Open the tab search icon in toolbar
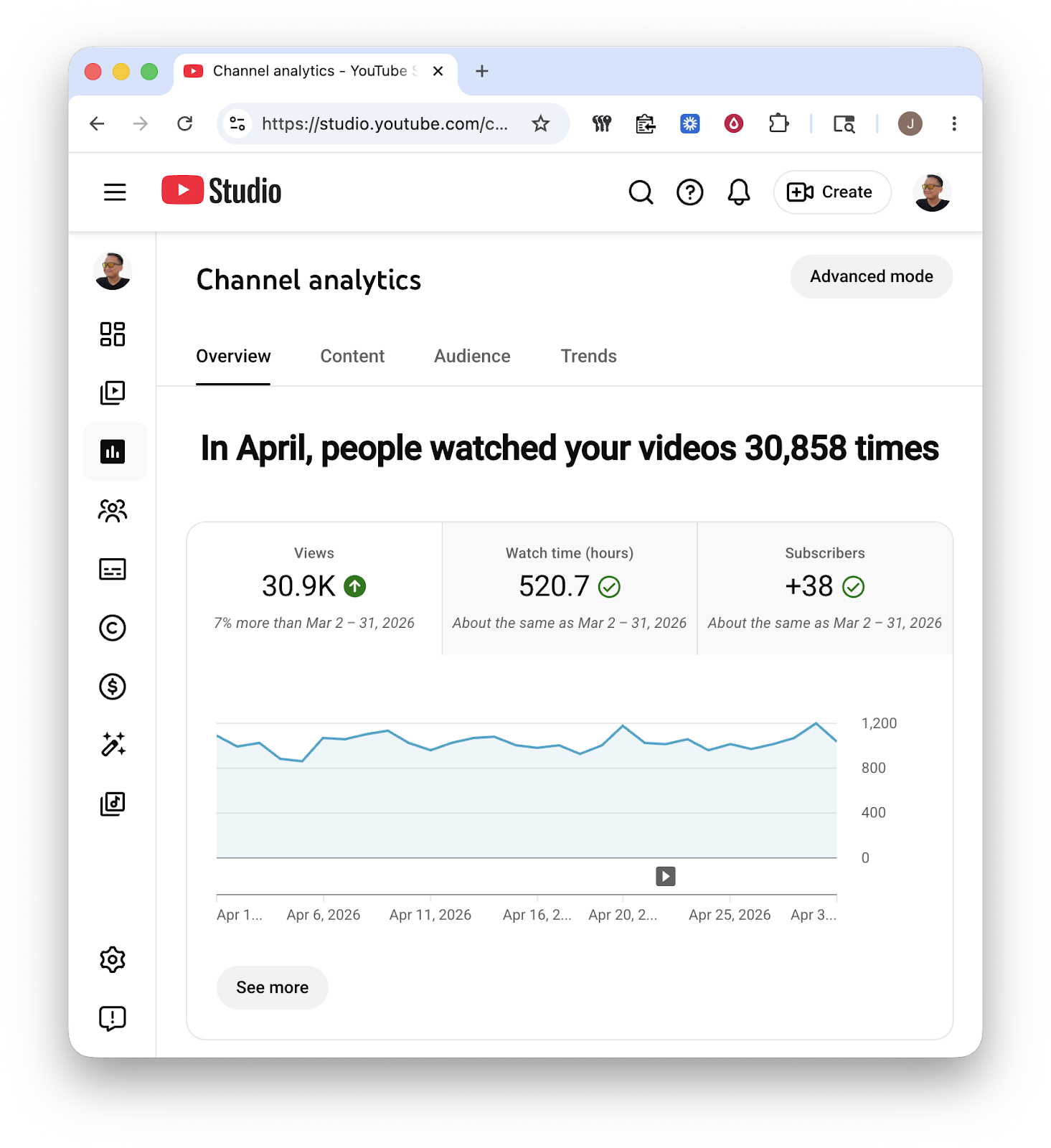Screen dimensions: 1051x1148 coord(844,123)
